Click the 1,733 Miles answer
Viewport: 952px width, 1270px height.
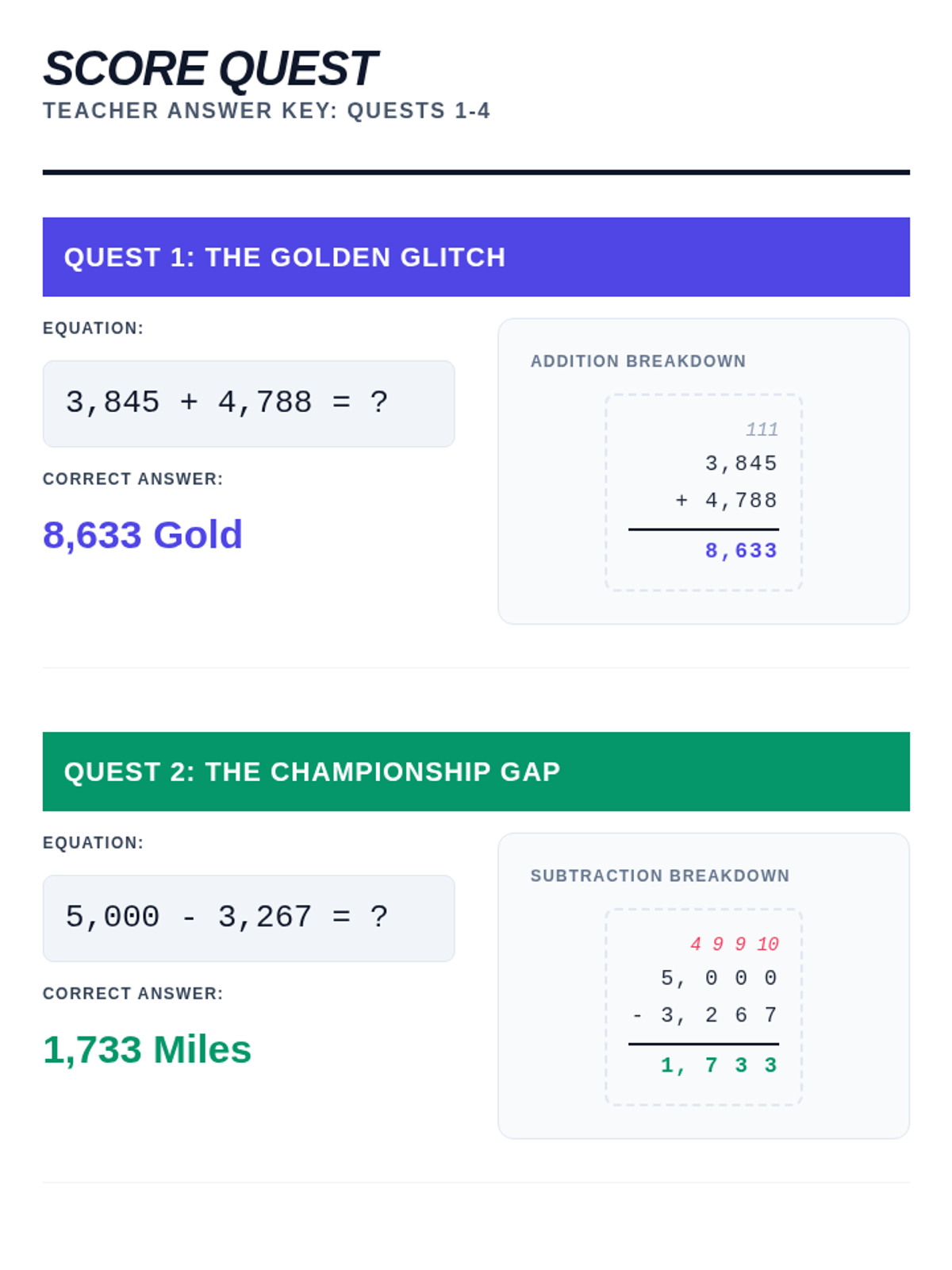click(147, 1049)
